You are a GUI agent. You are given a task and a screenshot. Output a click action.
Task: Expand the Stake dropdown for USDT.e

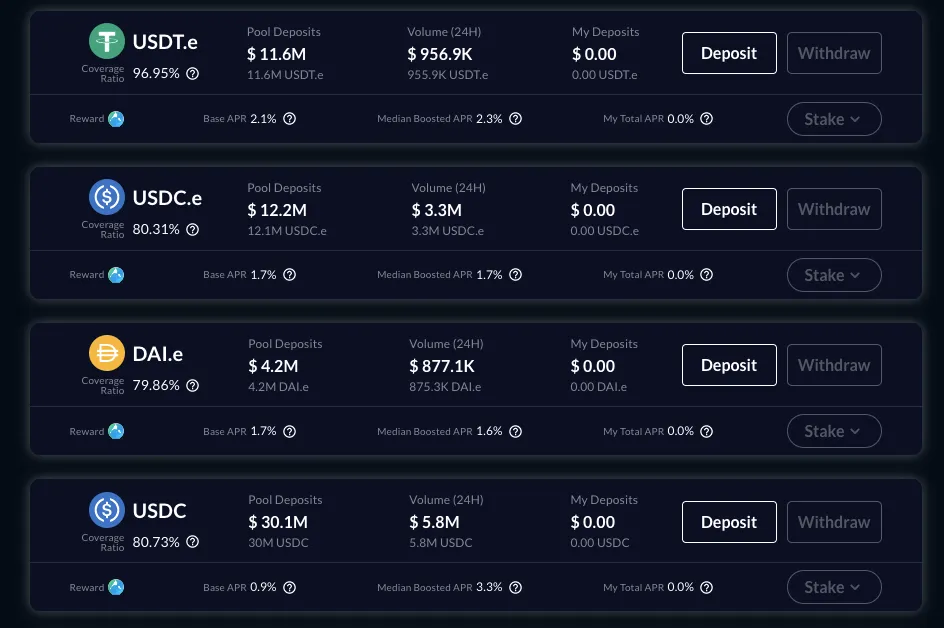834,119
